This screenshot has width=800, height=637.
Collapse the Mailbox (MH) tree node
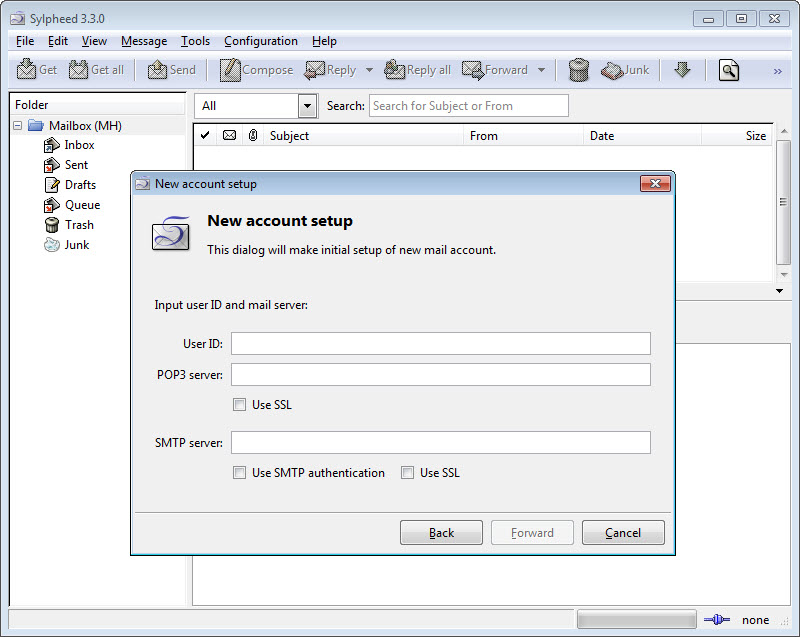(x=18, y=125)
